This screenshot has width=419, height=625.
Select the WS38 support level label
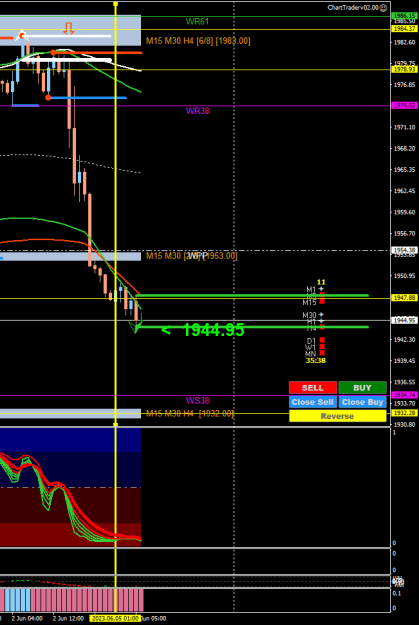tap(197, 401)
